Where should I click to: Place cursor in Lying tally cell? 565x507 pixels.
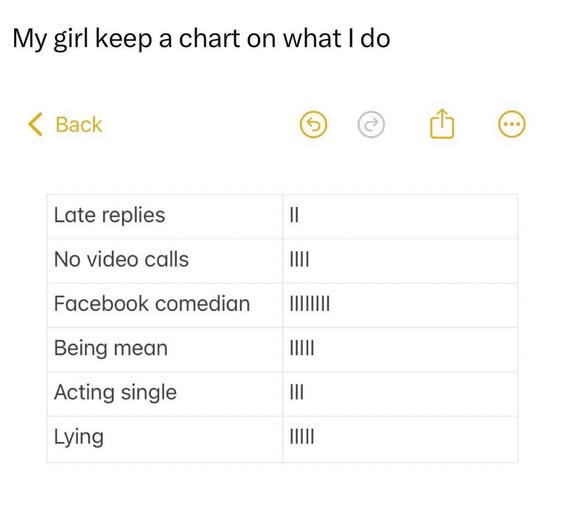click(x=400, y=439)
